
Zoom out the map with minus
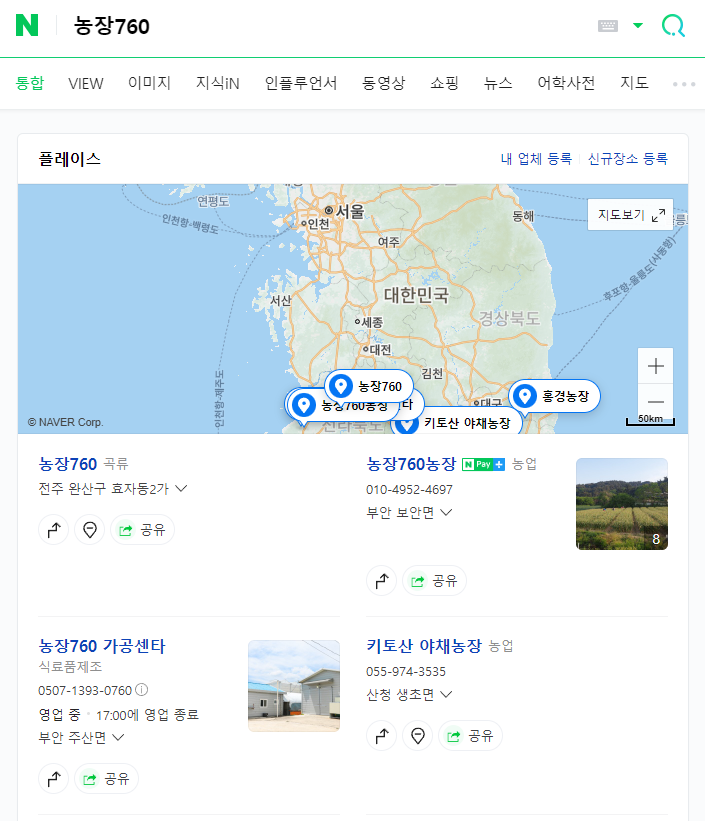pos(655,402)
